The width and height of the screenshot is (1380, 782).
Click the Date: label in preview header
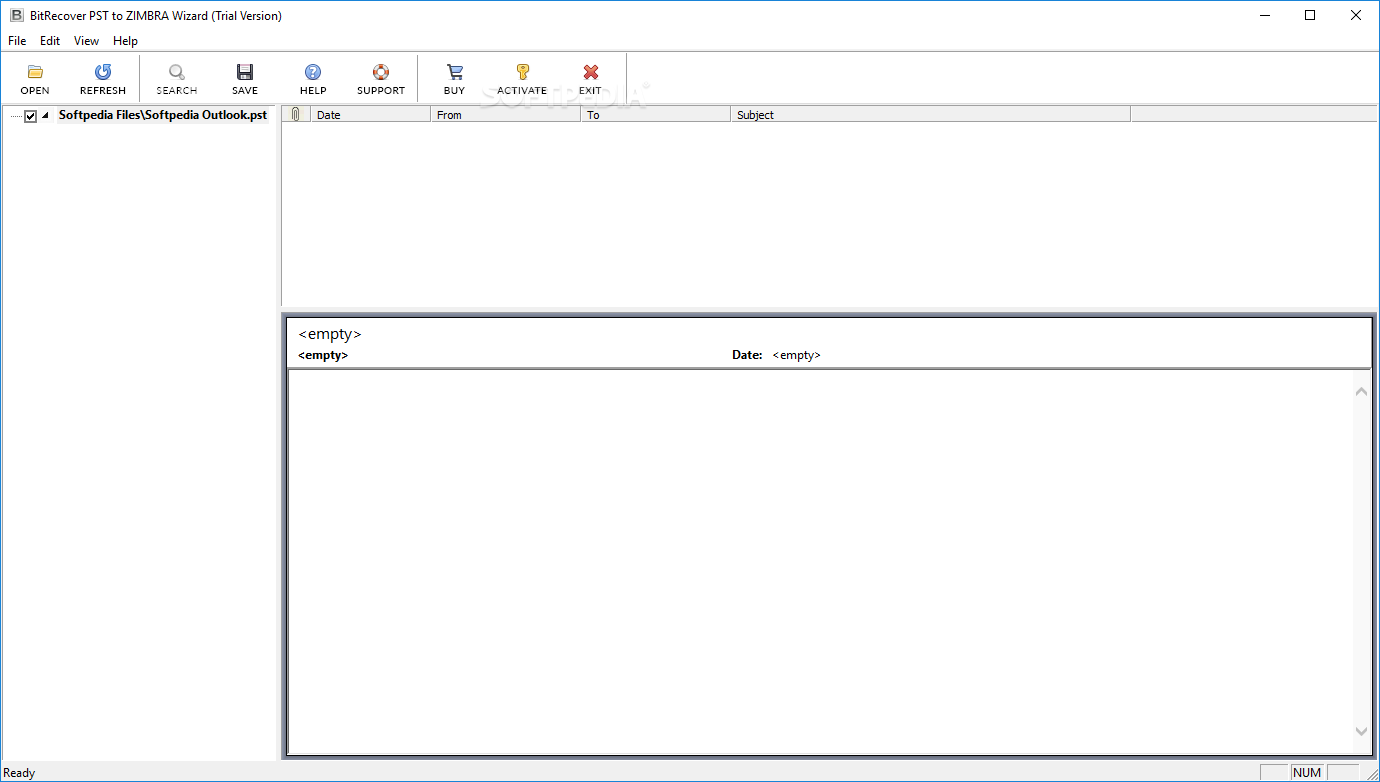click(x=747, y=355)
